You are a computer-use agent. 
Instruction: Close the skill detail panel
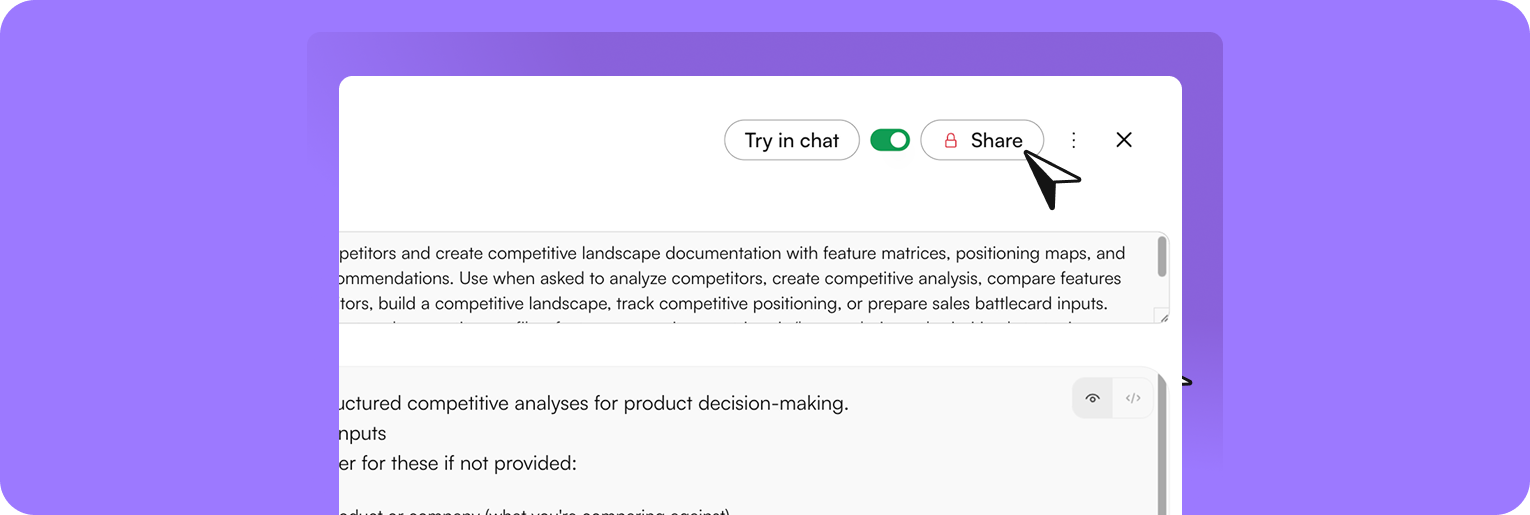pyautogui.click(x=1124, y=140)
